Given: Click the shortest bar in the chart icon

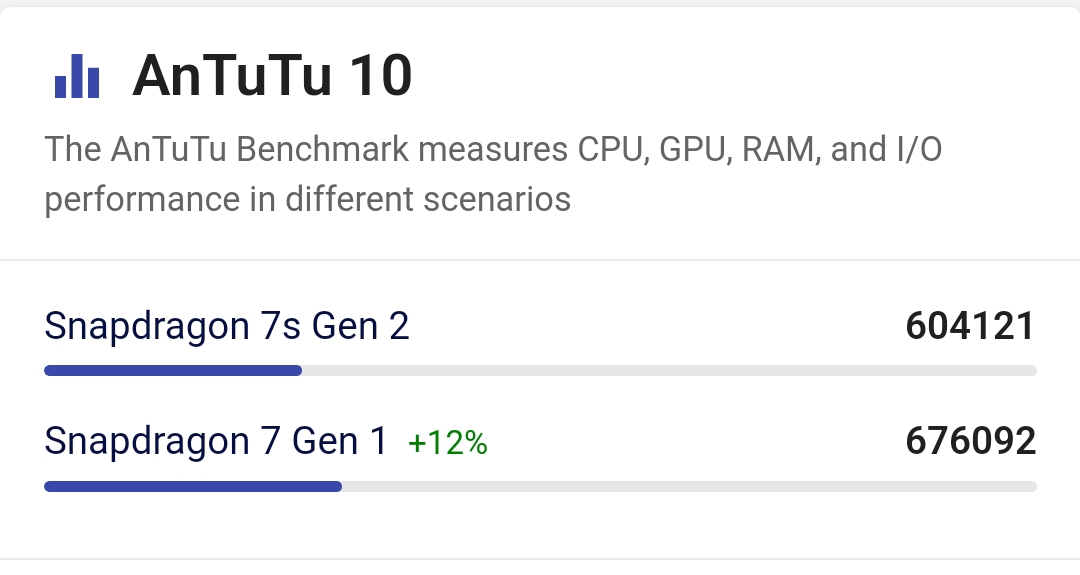Looking at the screenshot, I should [x=60, y=87].
